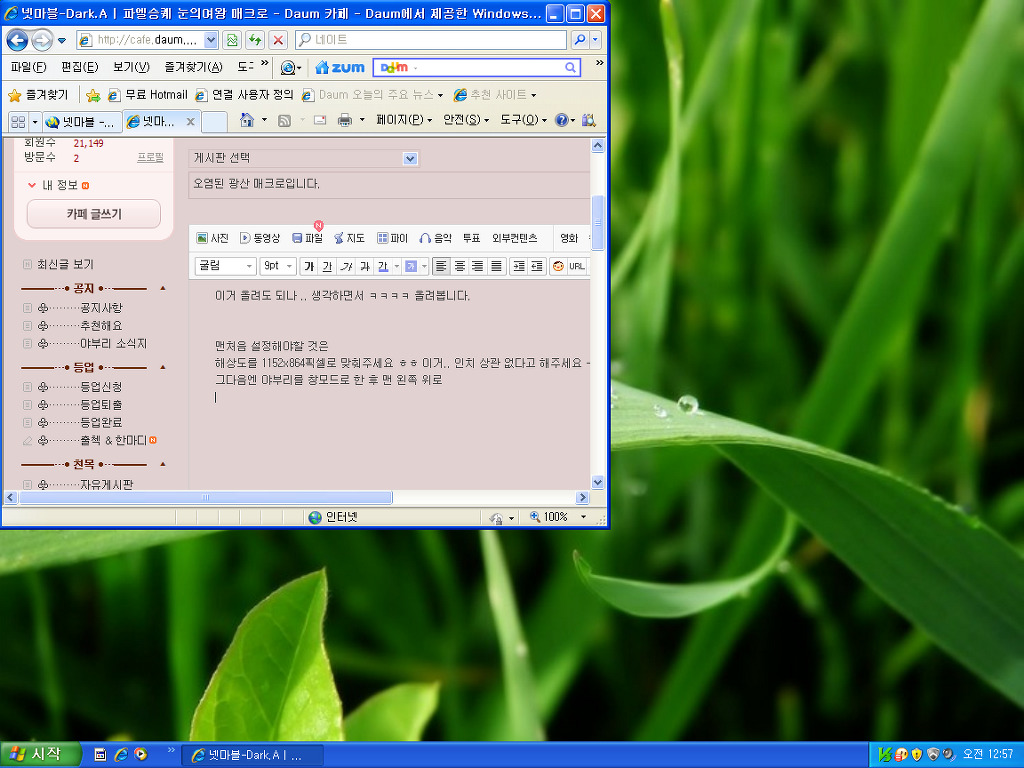Click the browser Home icon in the command bar
This screenshot has width=1024, height=768.
[247, 120]
